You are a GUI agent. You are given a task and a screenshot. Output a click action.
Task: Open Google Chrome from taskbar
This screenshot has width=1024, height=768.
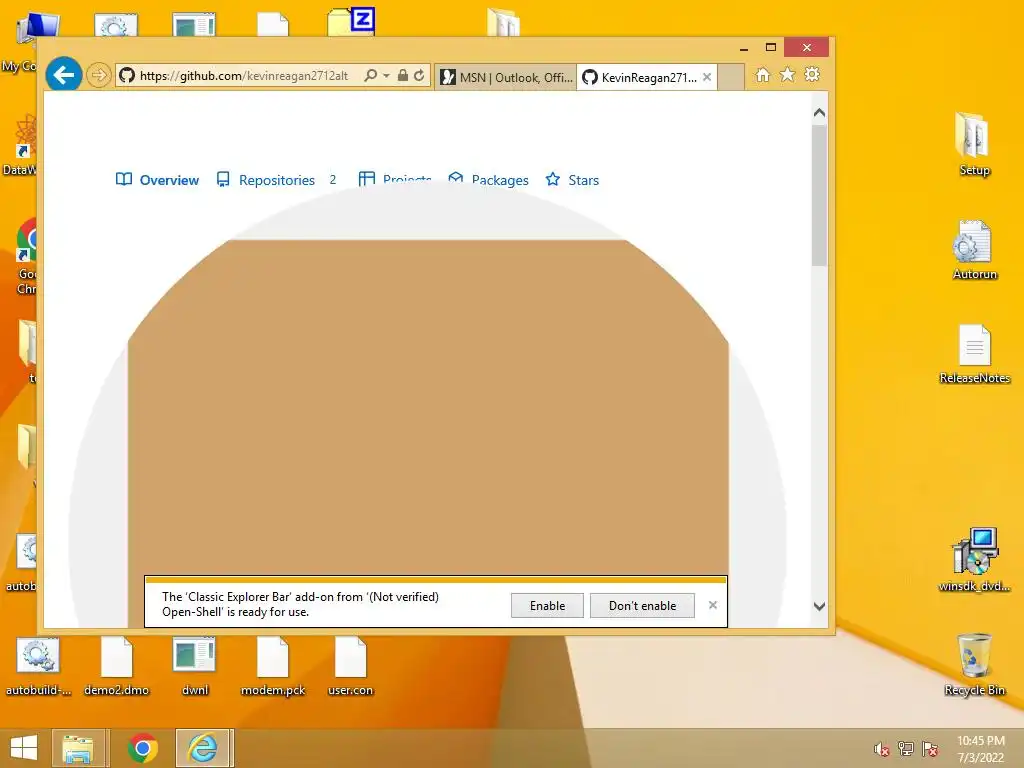(x=142, y=748)
